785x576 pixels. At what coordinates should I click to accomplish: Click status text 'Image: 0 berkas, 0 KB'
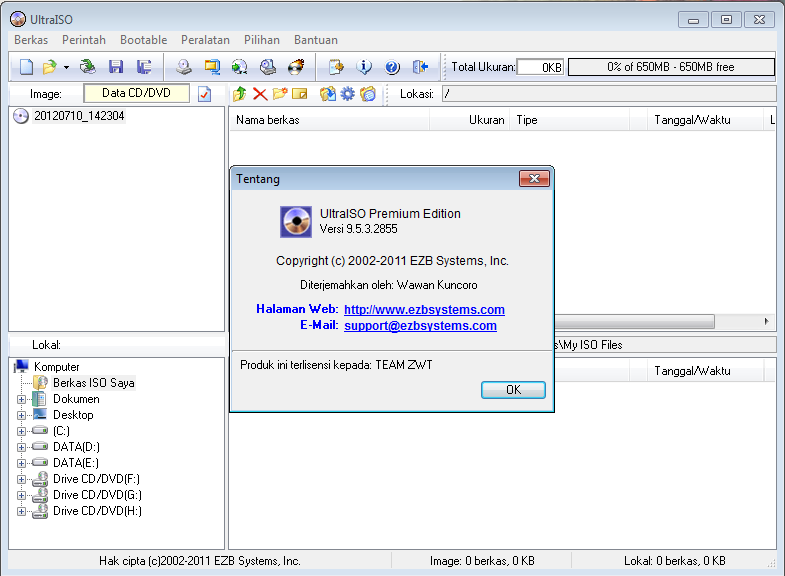pos(482,561)
